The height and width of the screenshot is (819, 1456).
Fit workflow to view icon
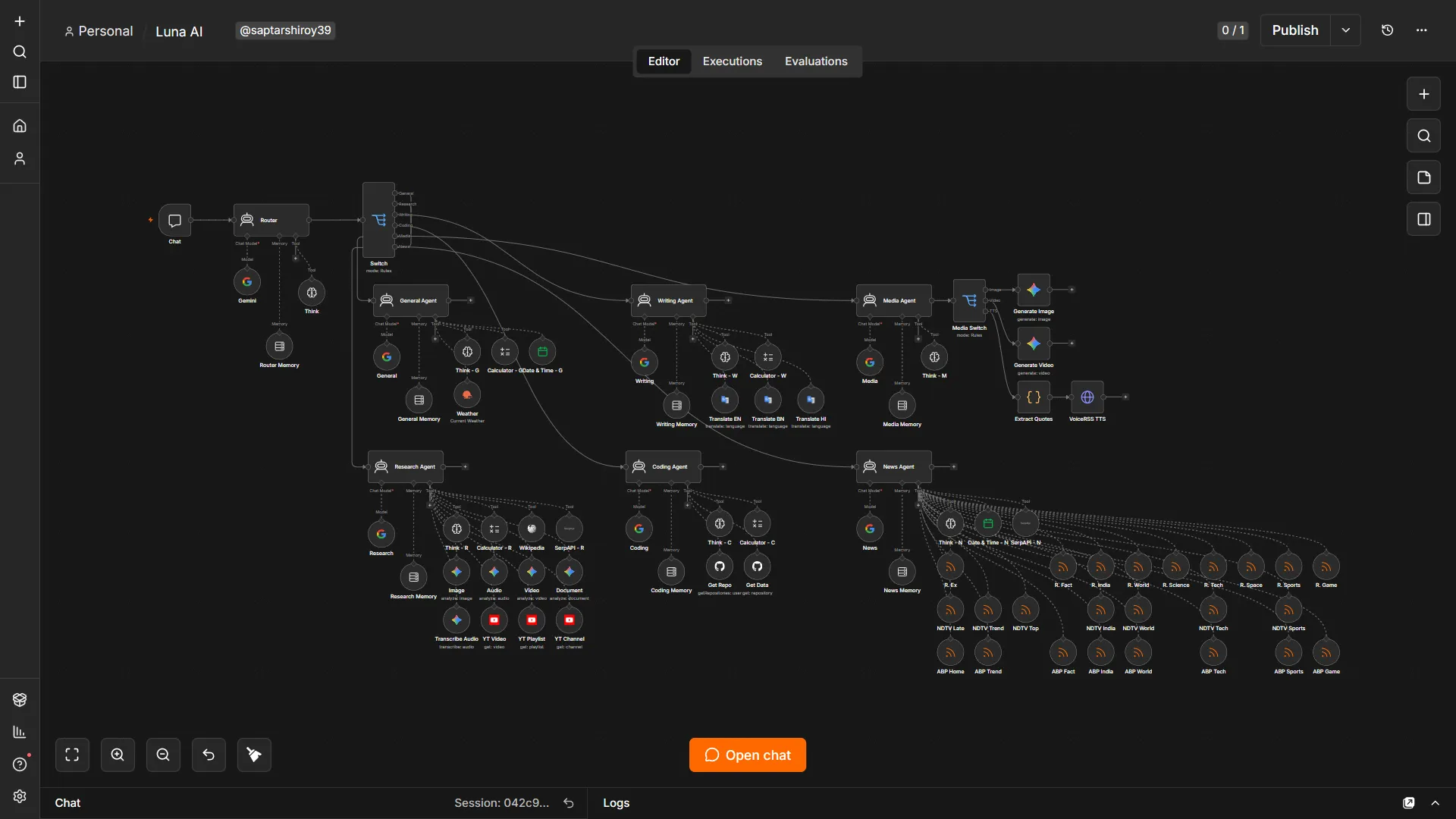[x=72, y=755]
